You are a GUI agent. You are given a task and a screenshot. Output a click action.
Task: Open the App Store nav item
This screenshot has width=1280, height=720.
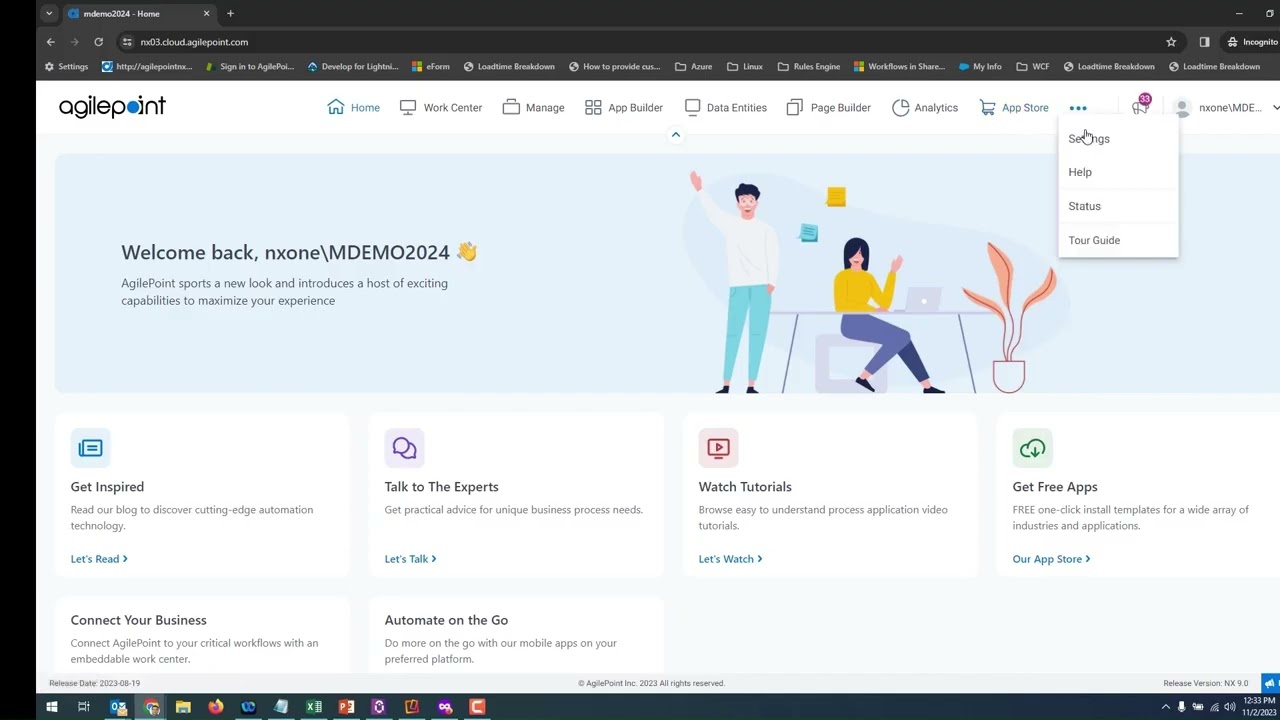coord(1014,107)
